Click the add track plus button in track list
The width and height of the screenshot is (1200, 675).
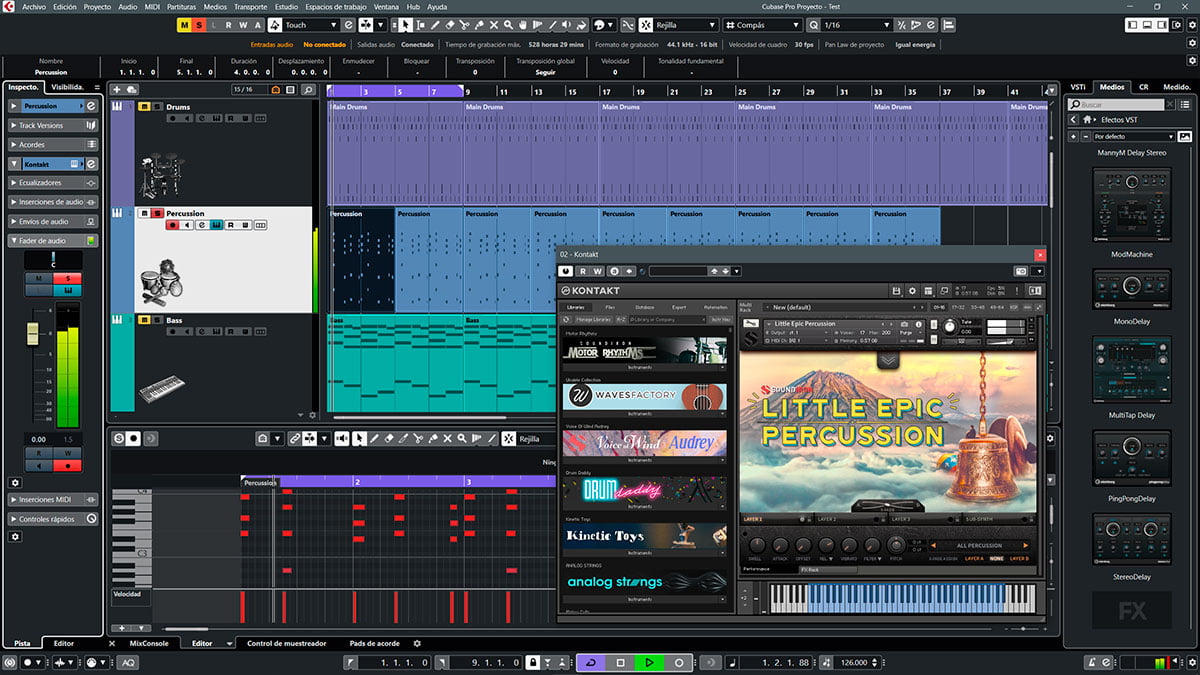[117, 90]
